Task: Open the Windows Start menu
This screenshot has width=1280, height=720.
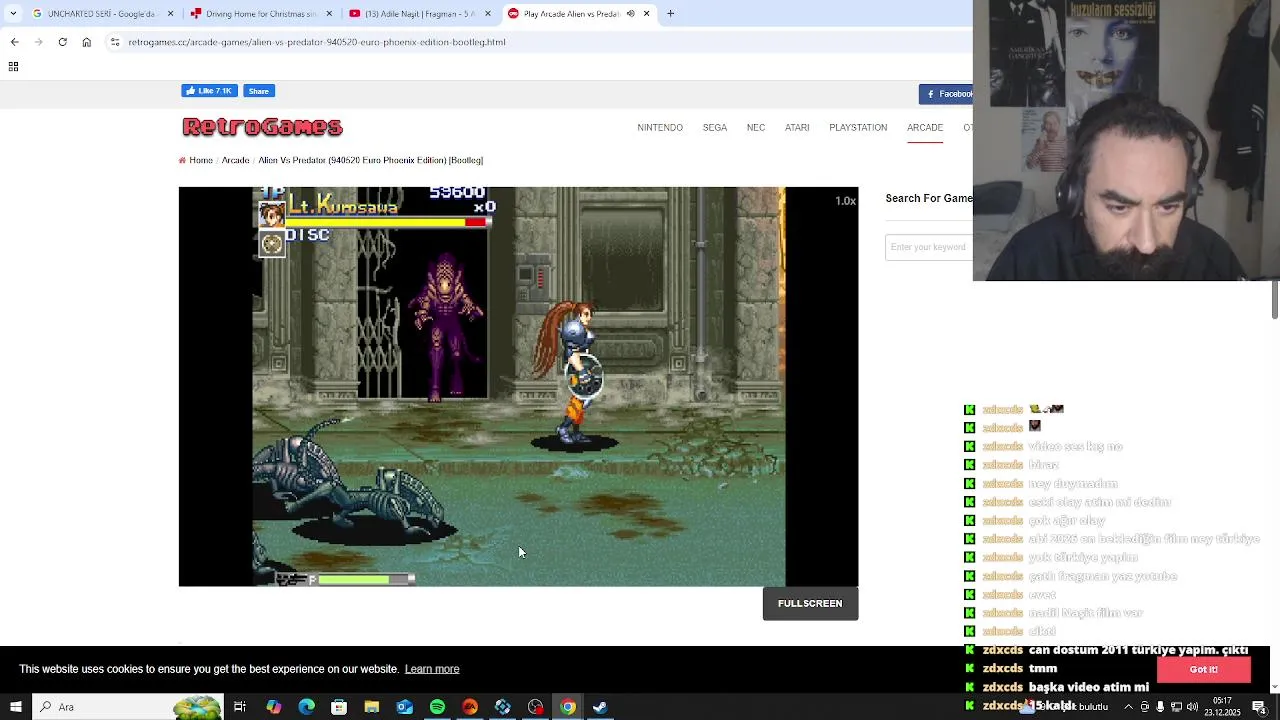Action: (15, 707)
